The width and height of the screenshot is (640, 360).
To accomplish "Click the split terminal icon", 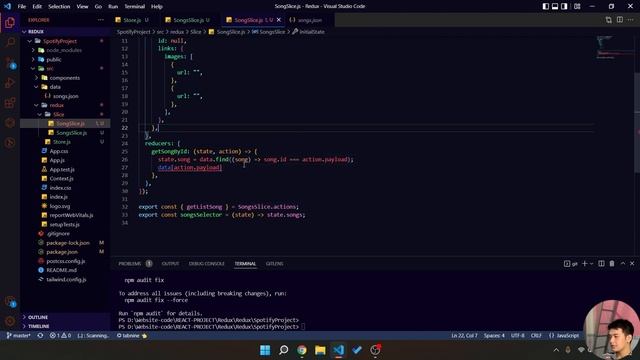I will 601,264.
